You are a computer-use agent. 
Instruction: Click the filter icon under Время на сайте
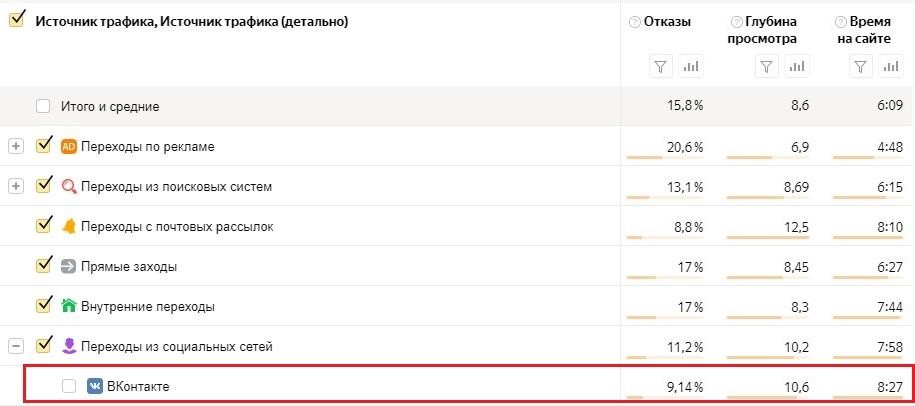860,67
